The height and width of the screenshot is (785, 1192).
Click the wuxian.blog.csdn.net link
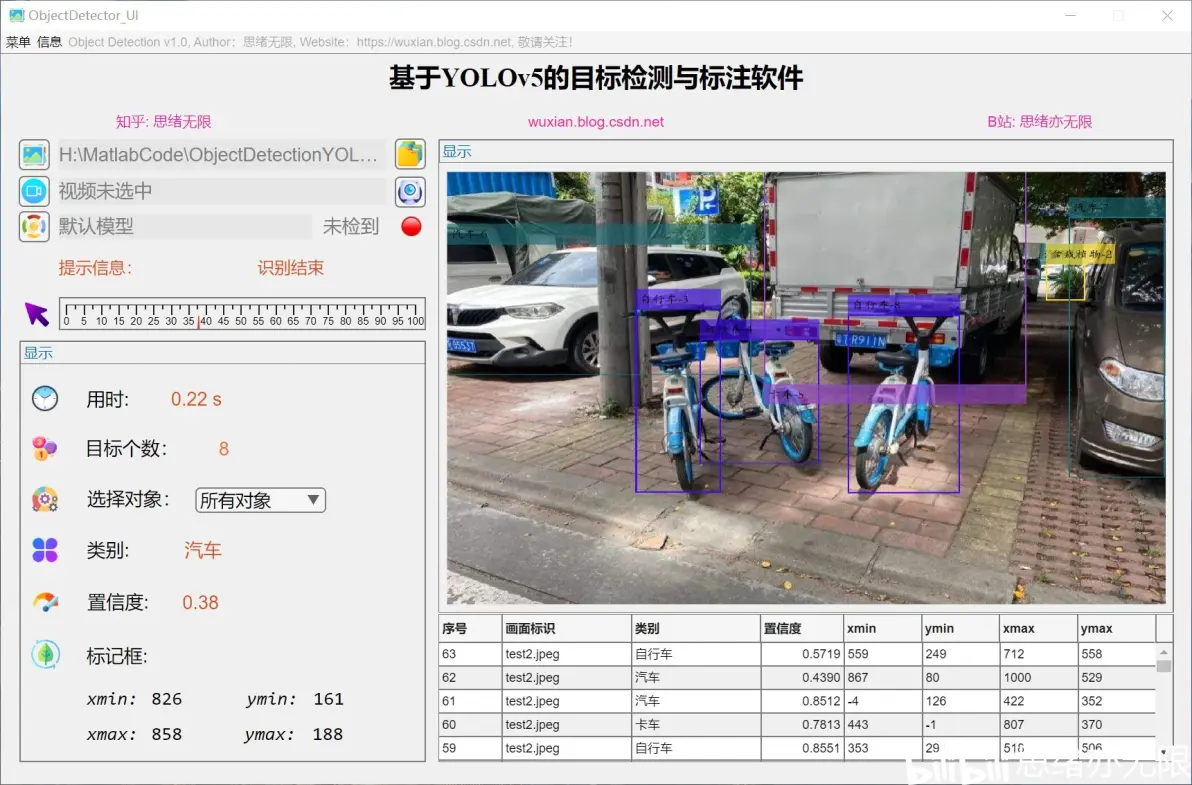(x=596, y=122)
